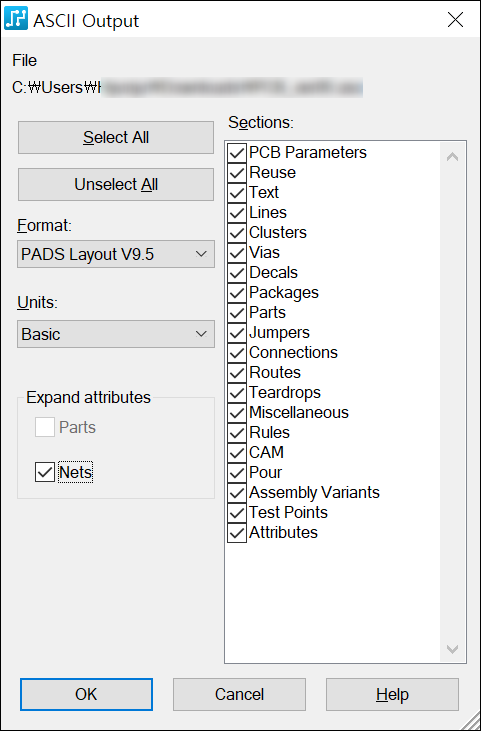
Task: Click the Select All button
Action: coord(116,138)
